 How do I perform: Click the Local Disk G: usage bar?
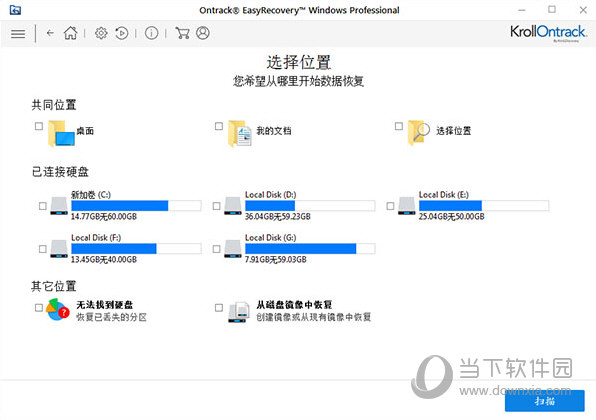(310, 249)
